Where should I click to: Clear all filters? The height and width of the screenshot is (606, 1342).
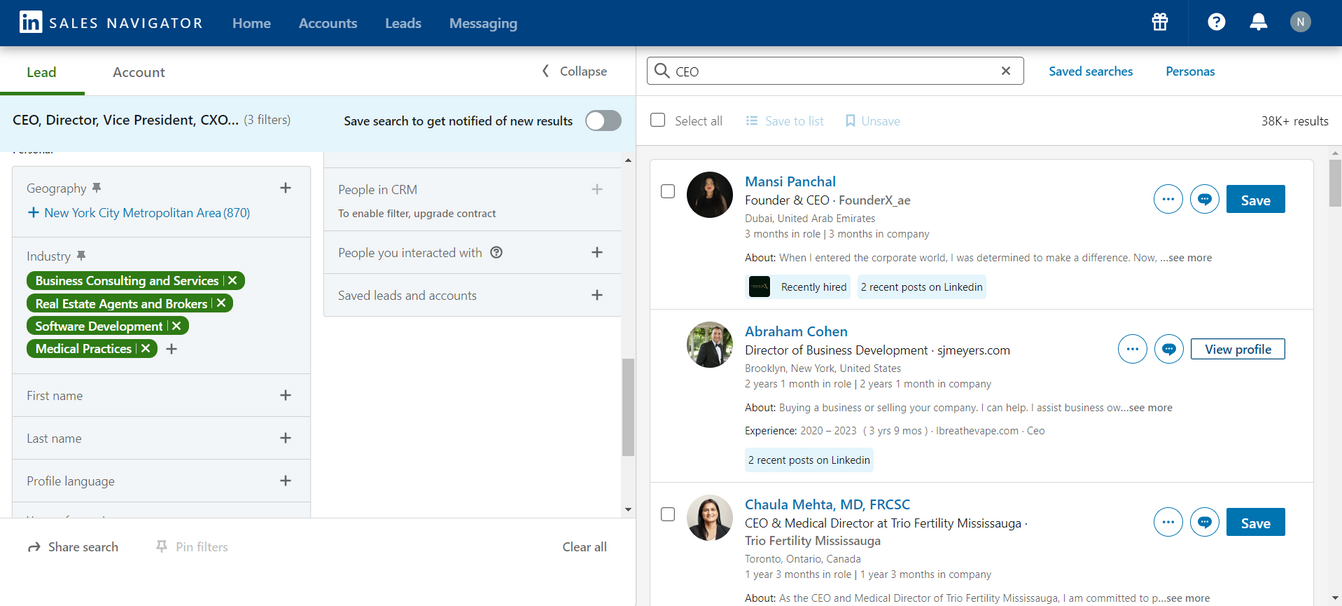[585, 547]
